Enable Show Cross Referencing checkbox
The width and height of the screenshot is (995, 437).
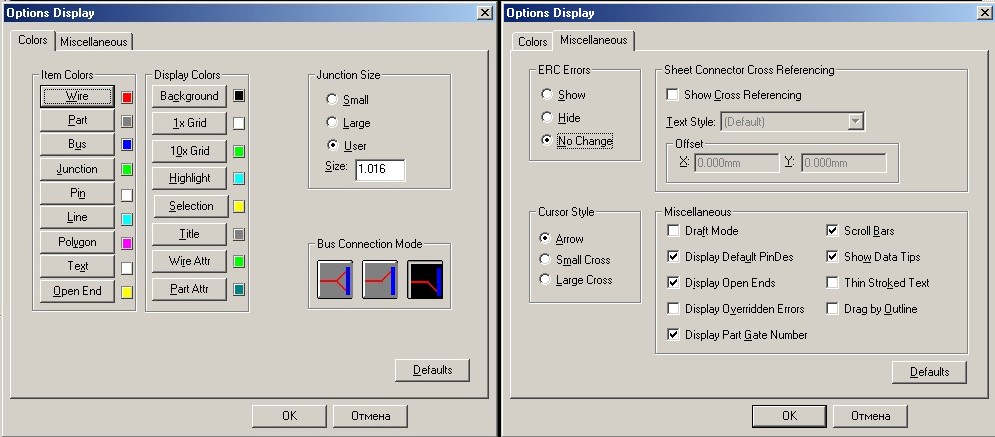(x=673, y=95)
